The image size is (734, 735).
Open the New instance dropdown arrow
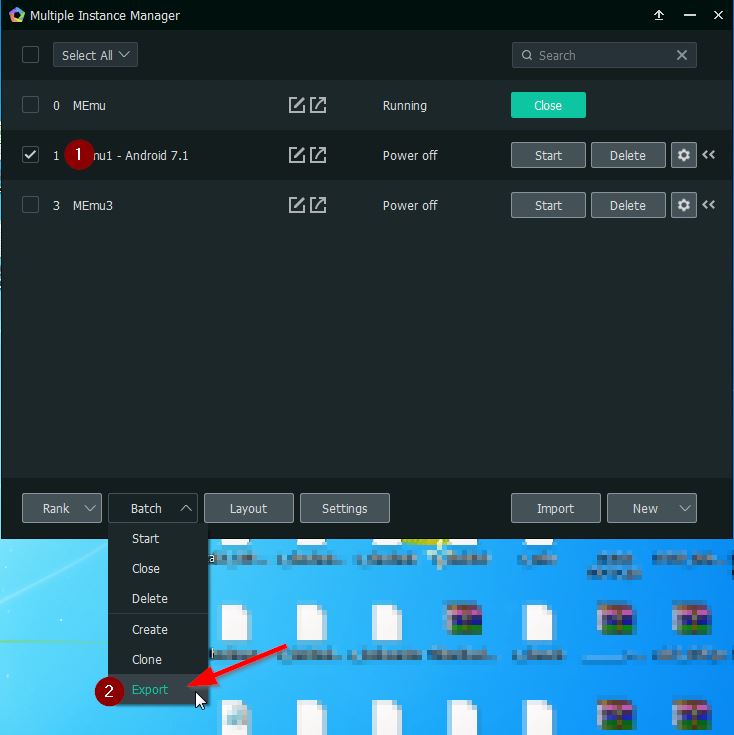coord(684,508)
